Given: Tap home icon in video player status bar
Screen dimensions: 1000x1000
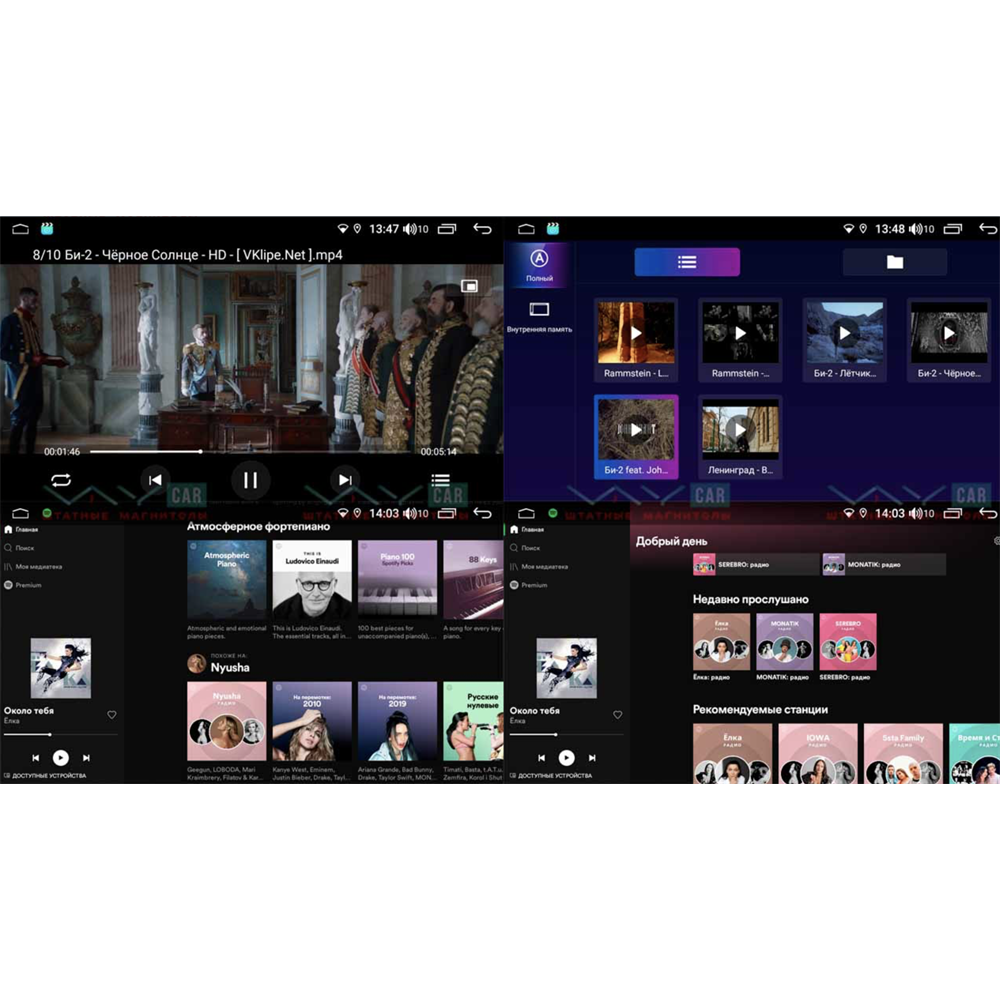Looking at the screenshot, I should [x=20, y=229].
